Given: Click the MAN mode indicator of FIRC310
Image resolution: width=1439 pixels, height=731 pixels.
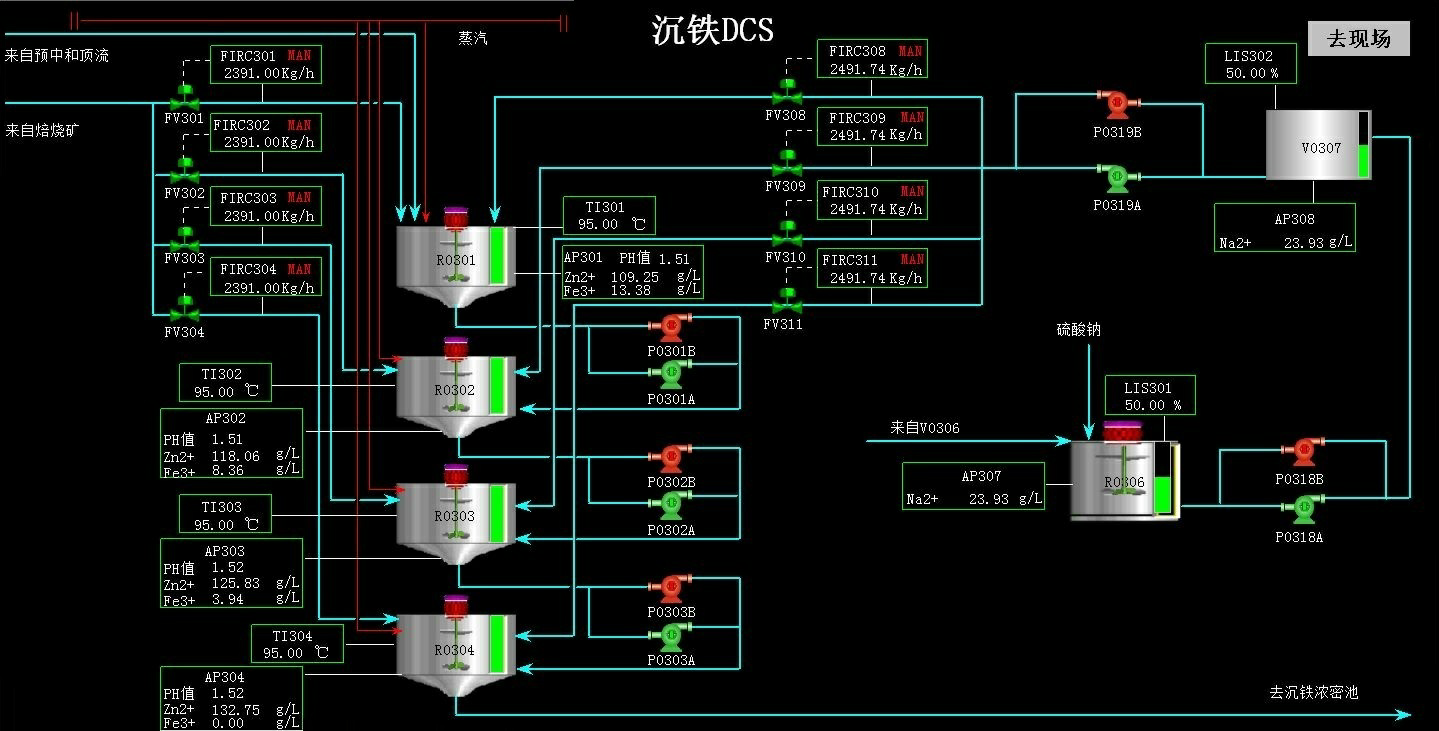Looking at the screenshot, I should [912, 191].
